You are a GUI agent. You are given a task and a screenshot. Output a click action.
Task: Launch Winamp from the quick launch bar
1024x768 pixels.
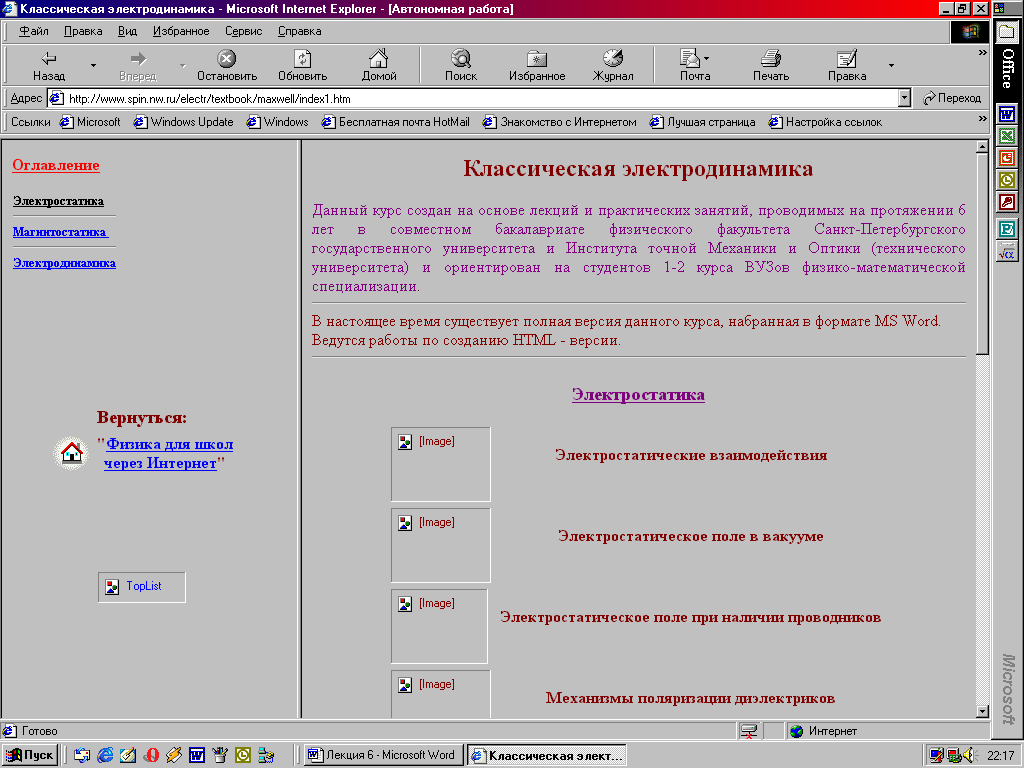(x=174, y=755)
